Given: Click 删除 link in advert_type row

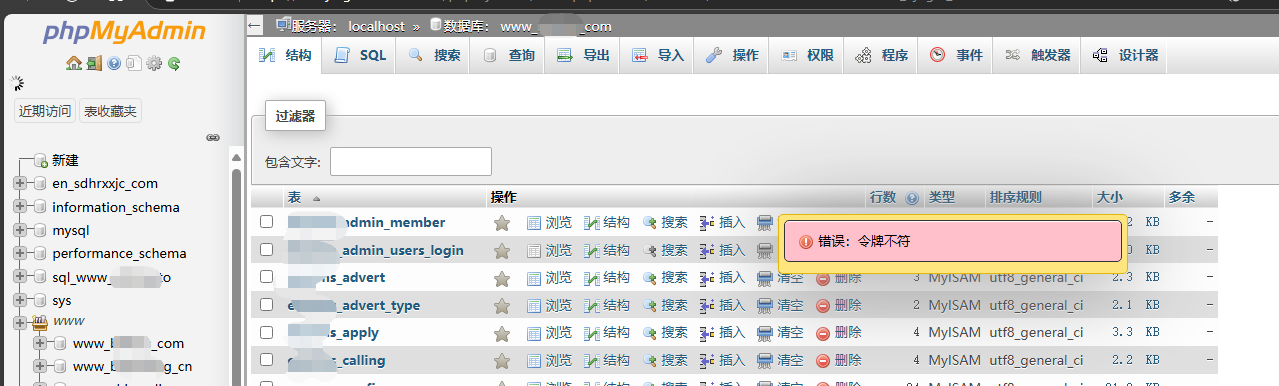Looking at the screenshot, I should 847,305.
